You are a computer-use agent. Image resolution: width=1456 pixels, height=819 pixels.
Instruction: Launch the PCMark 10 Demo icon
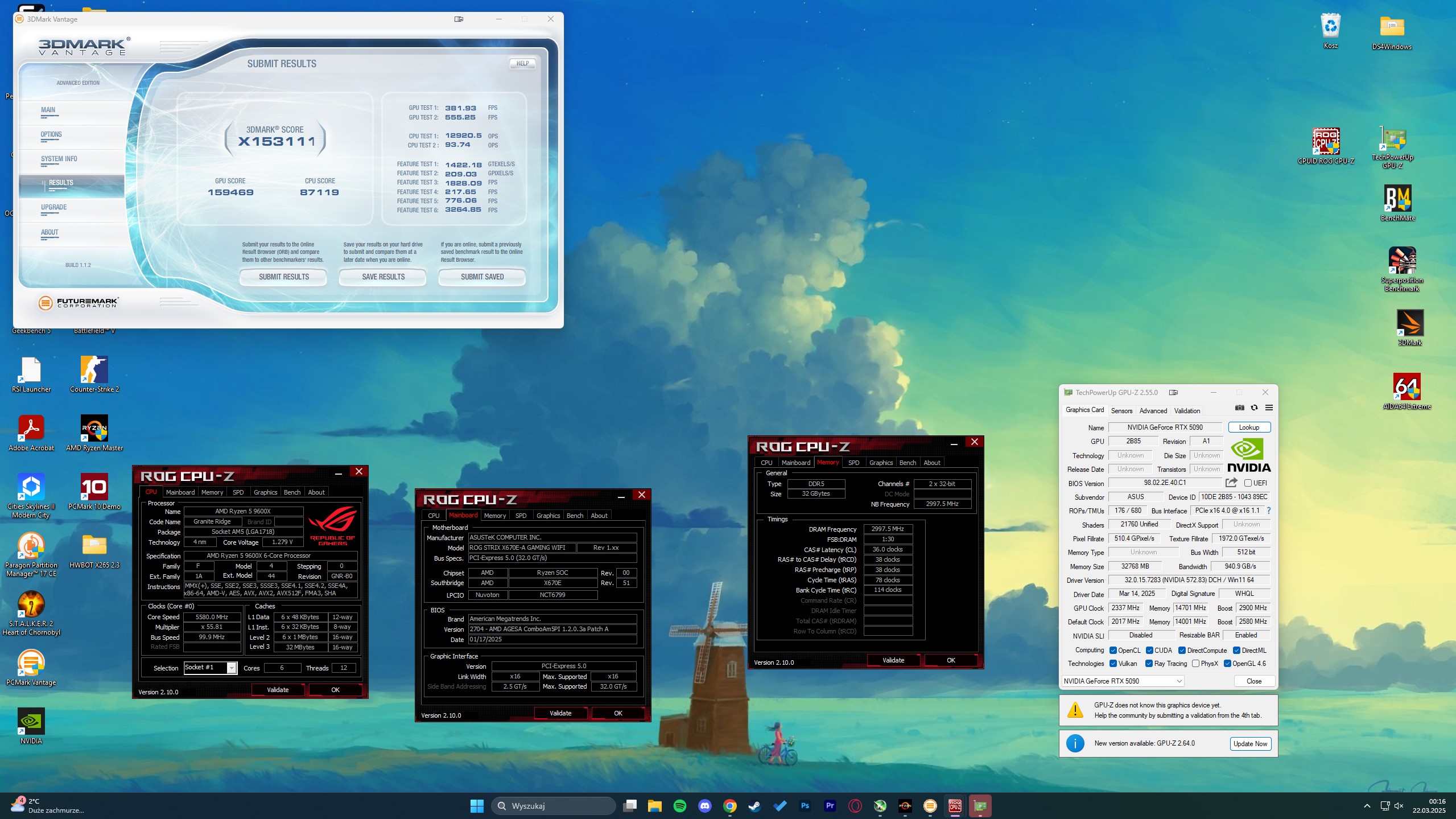[x=94, y=491]
